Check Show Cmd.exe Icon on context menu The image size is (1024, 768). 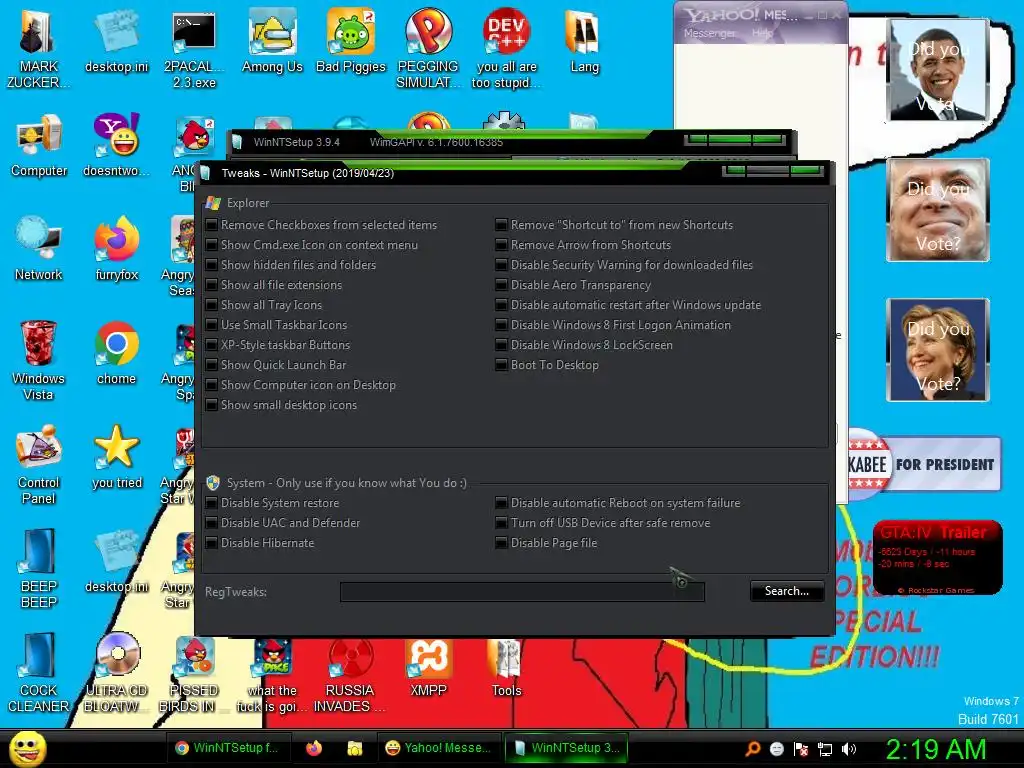click(212, 245)
